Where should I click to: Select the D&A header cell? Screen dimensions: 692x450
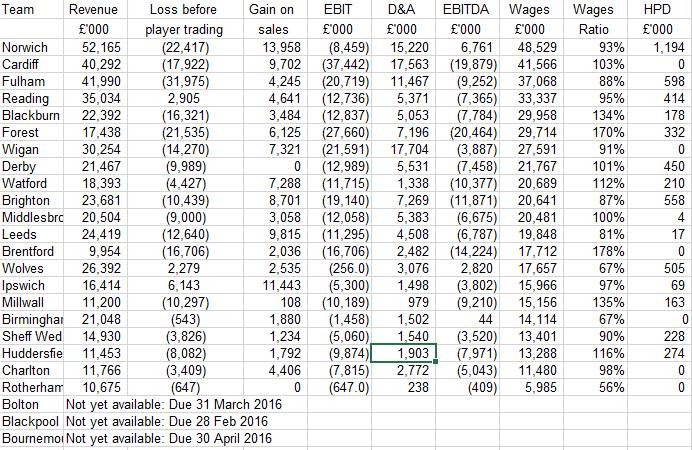(403, 9)
